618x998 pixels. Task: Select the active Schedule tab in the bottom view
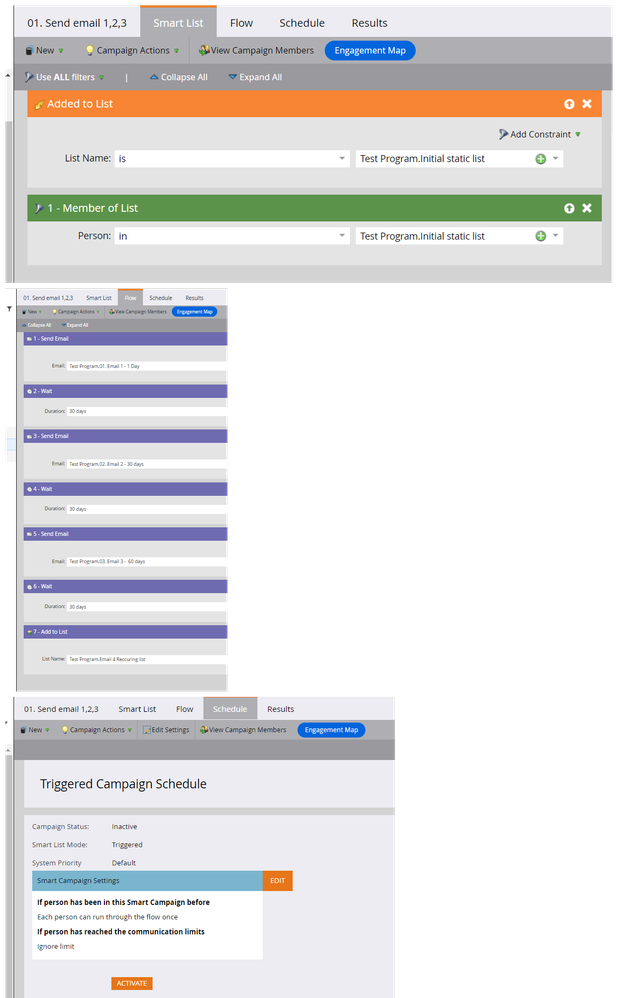pyautogui.click(x=230, y=708)
